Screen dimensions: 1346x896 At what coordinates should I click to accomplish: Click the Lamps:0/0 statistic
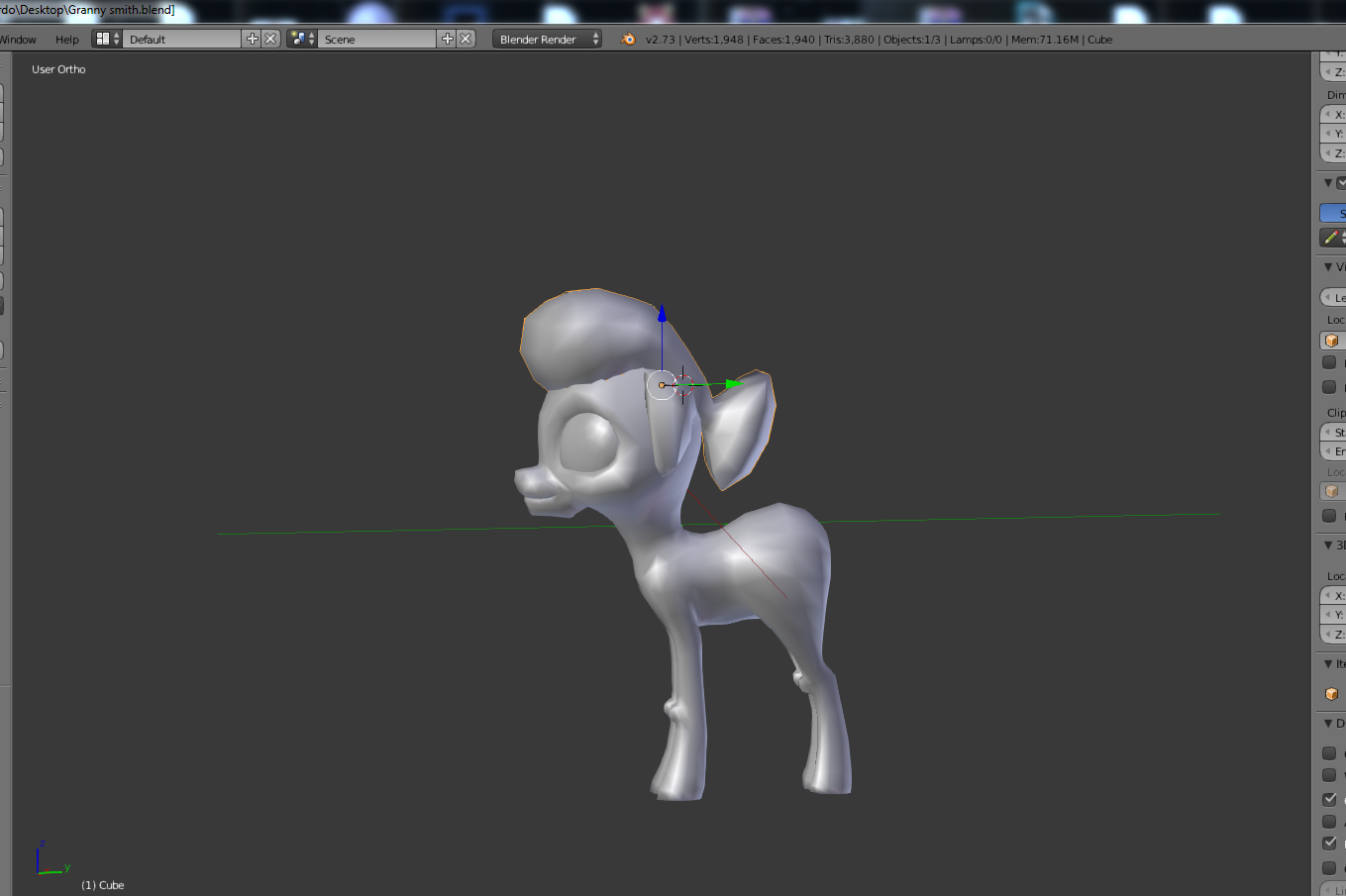(x=976, y=40)
